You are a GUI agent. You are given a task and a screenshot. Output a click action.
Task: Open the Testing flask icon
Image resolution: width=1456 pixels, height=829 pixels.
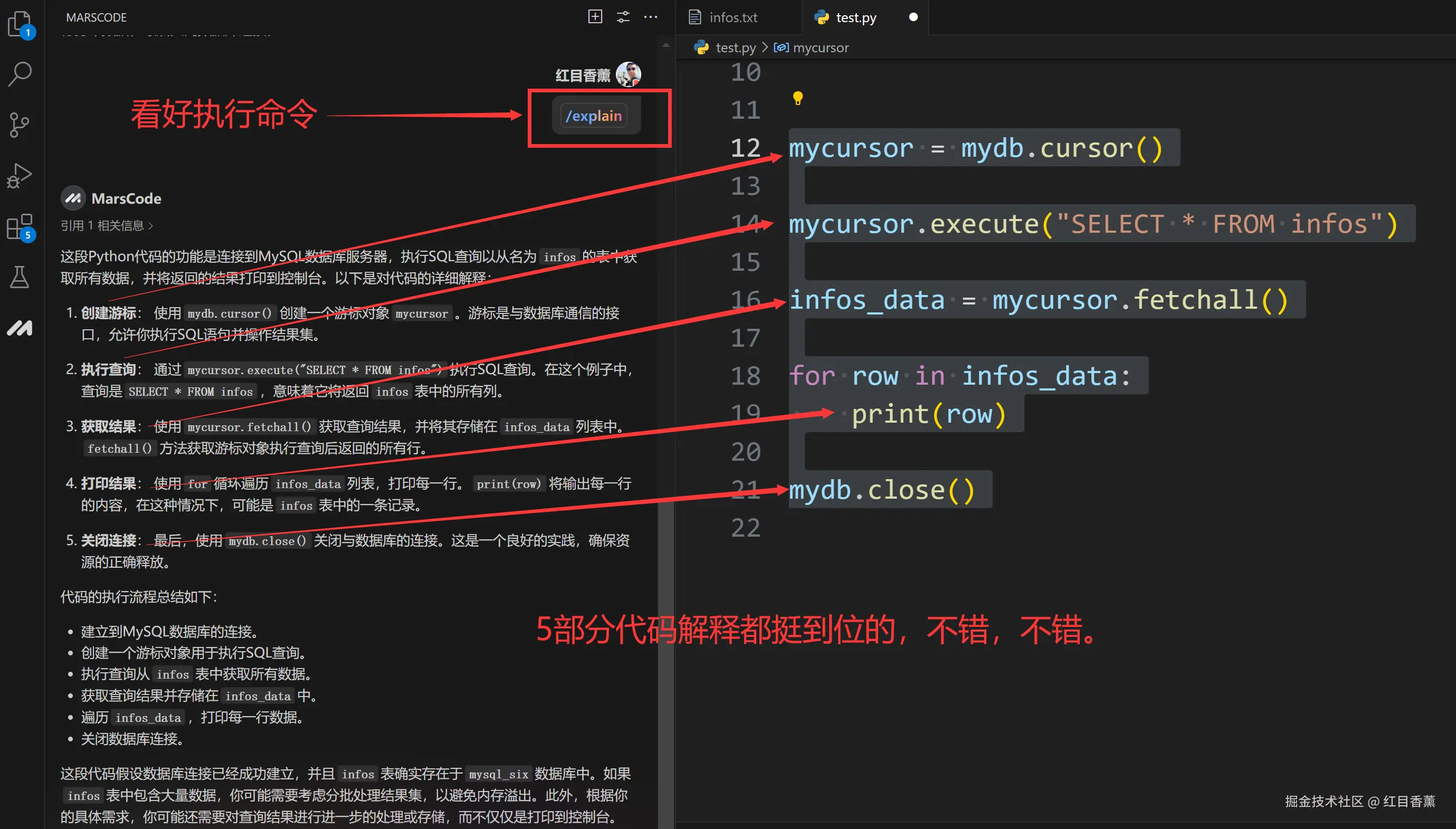[20, 277]
